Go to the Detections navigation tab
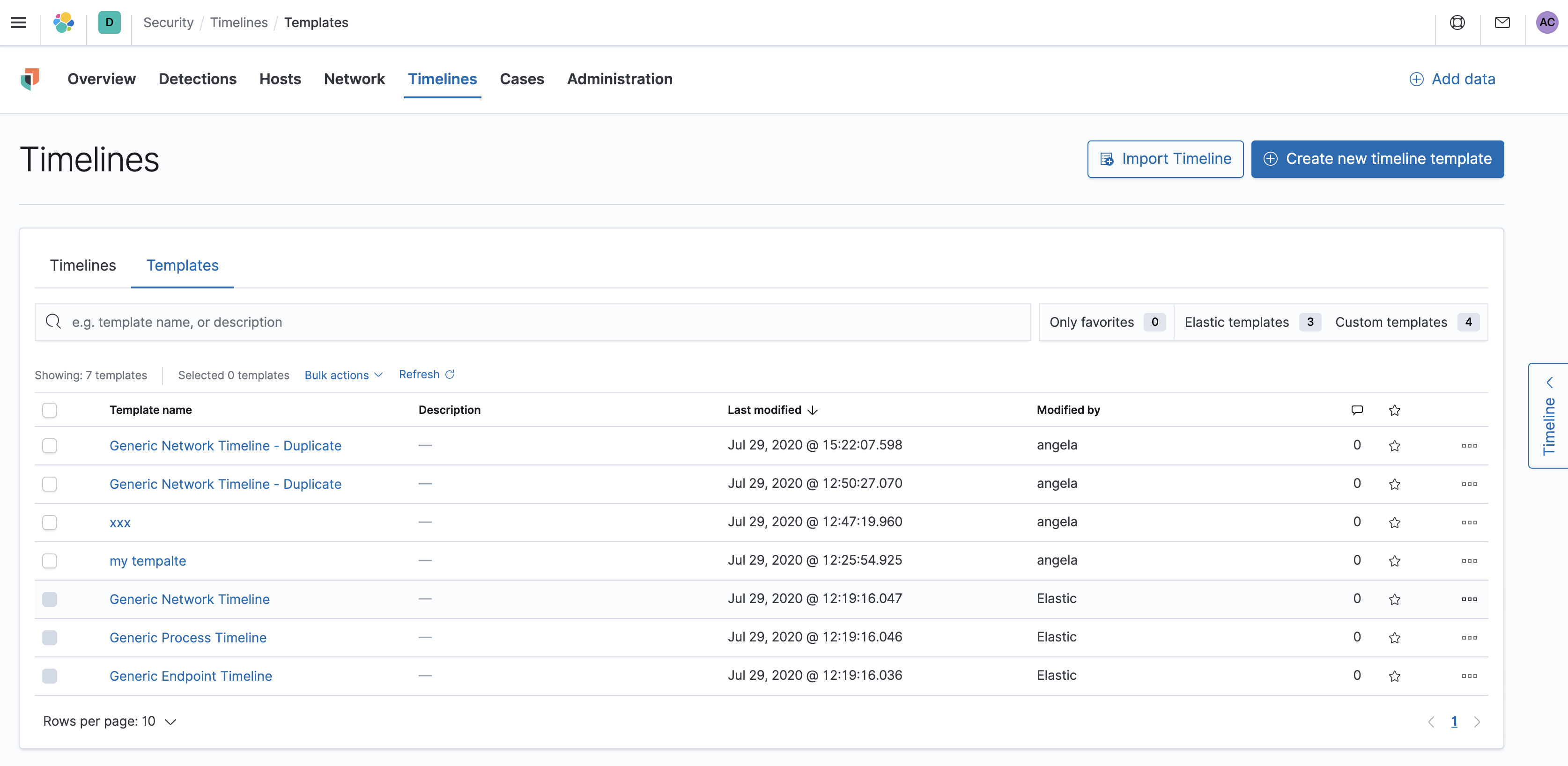The height and width of the screenshot is (766, 1568). tap(197, 79)
